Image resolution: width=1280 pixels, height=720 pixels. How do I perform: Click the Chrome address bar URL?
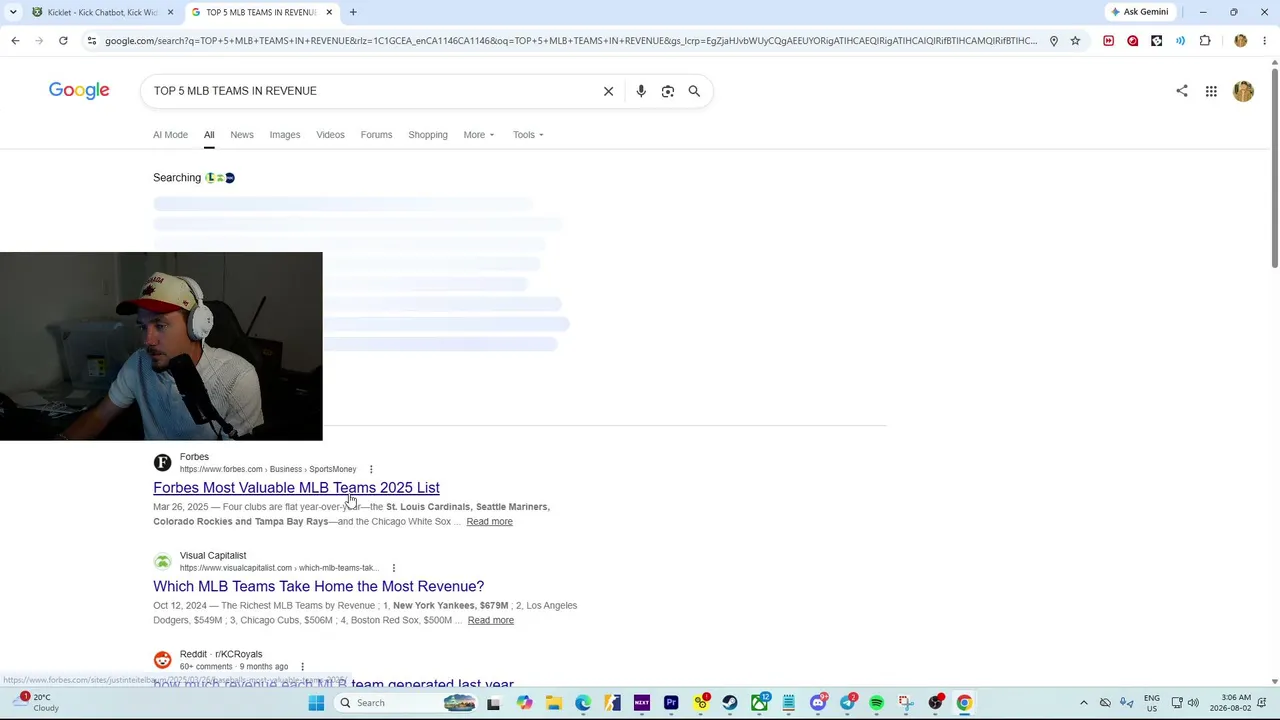(x=570, y=41)
